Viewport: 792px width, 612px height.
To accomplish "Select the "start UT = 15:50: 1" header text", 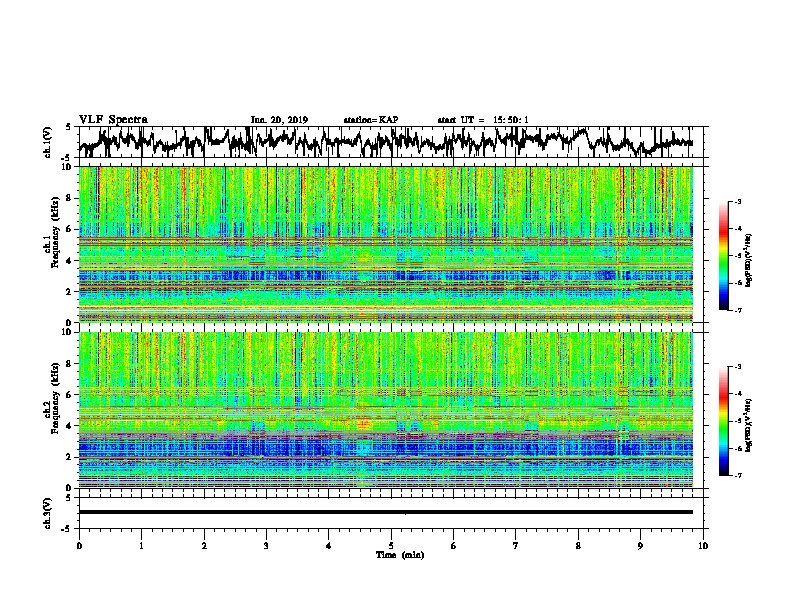I will coord(483,120).
